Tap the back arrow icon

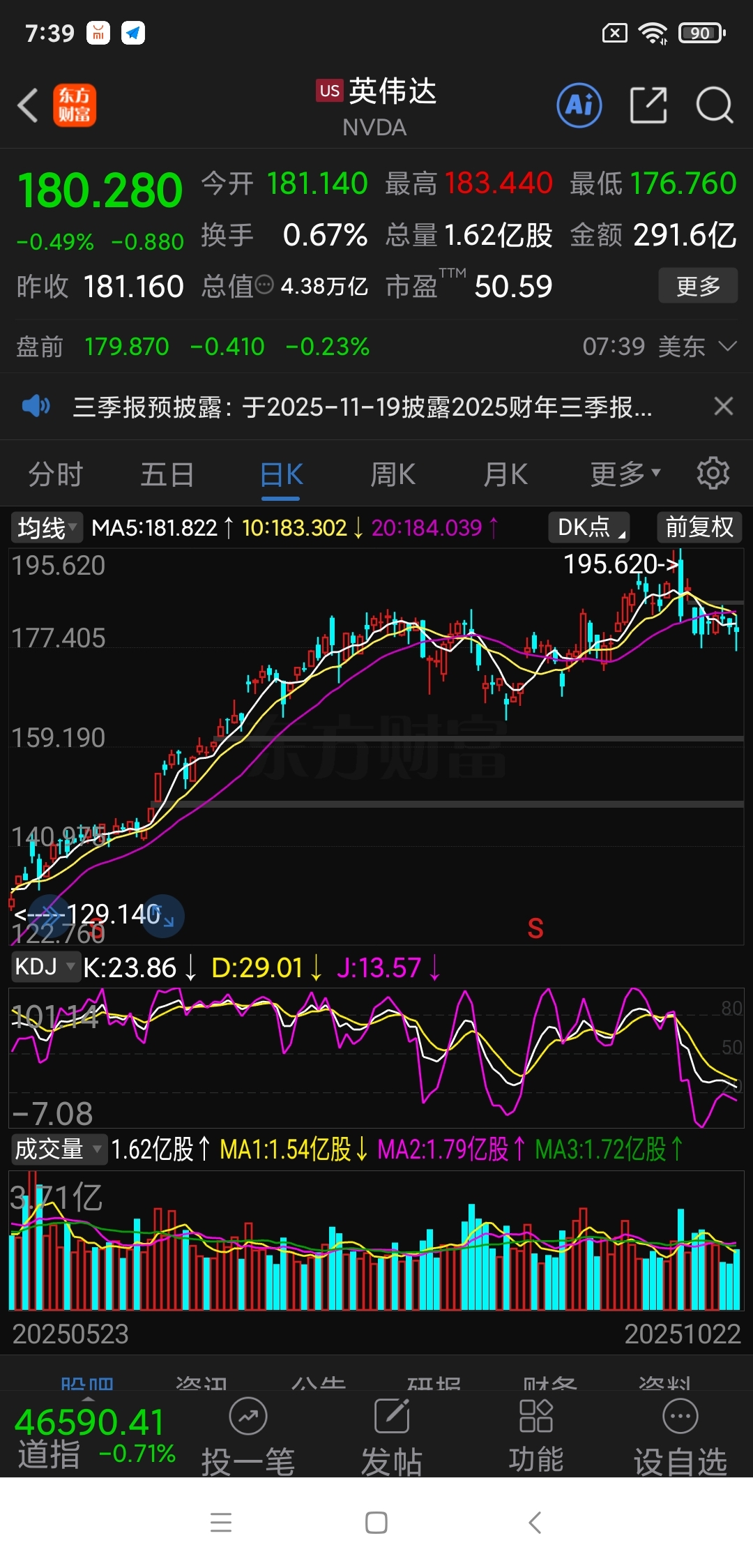(28, 106)
